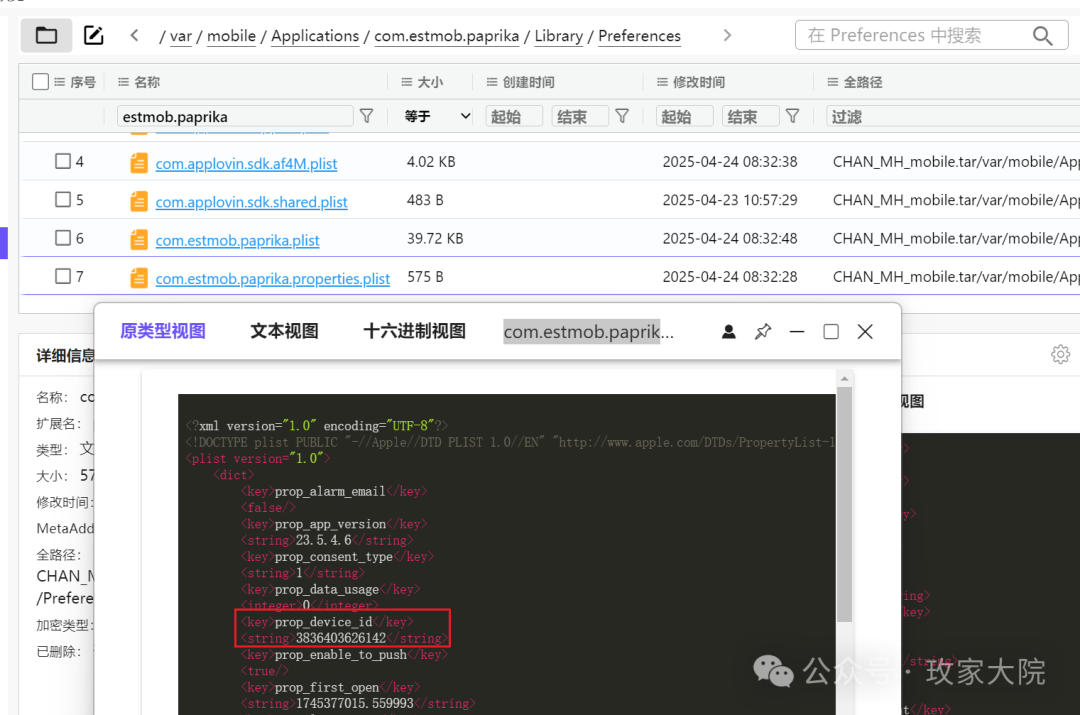Navigate to com.estmob.paprika in breadcrumb
Viewport: 1080px width, 715px height.
446,36
